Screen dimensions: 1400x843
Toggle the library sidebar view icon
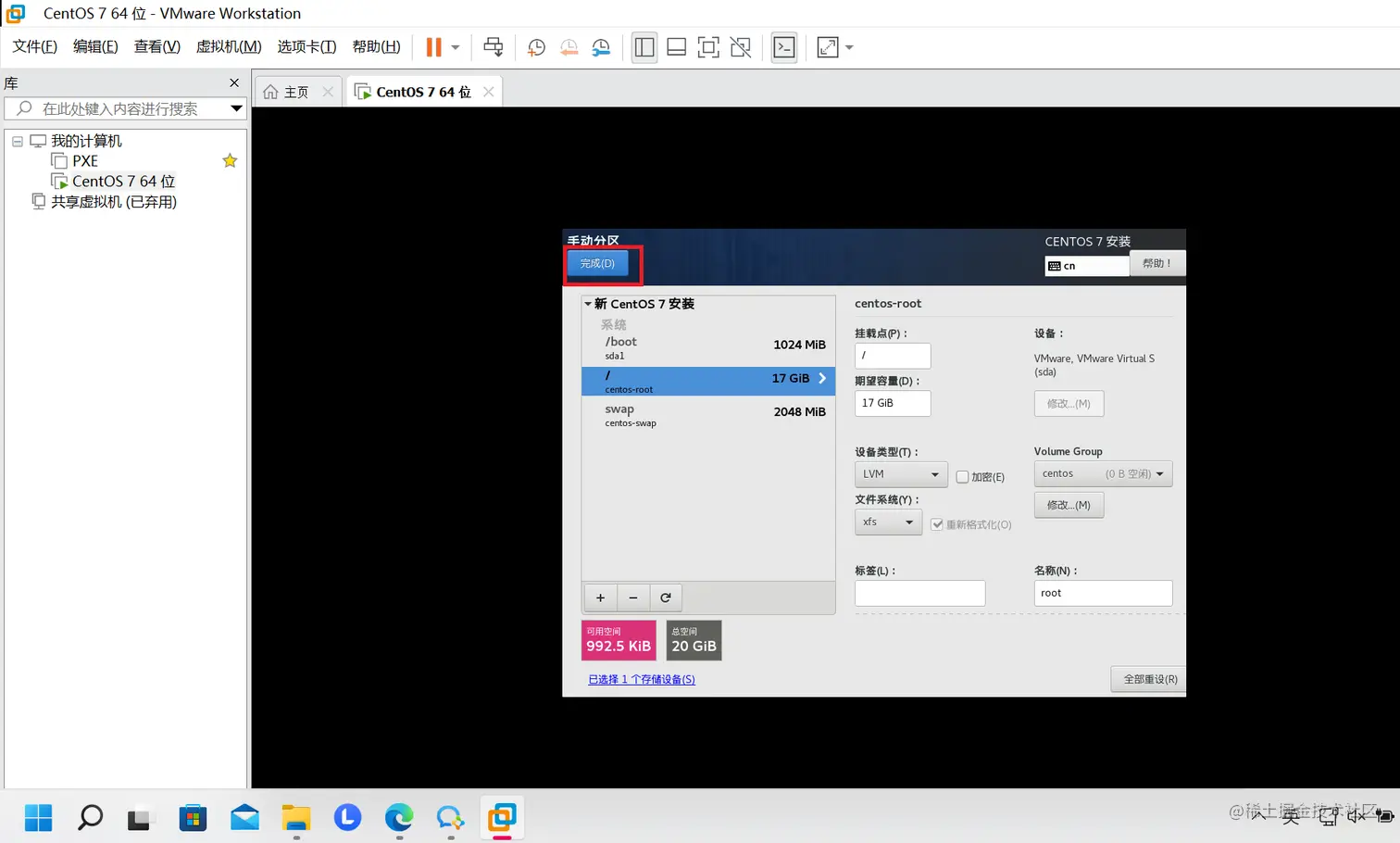click(x=644, y=47)
